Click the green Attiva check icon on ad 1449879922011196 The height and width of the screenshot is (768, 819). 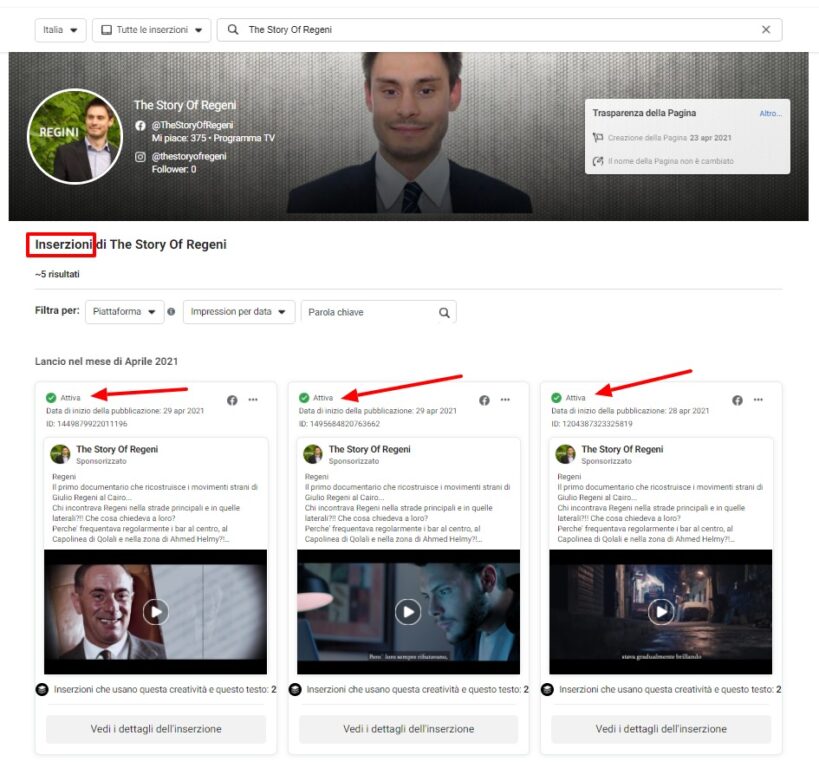click(51, 398)
